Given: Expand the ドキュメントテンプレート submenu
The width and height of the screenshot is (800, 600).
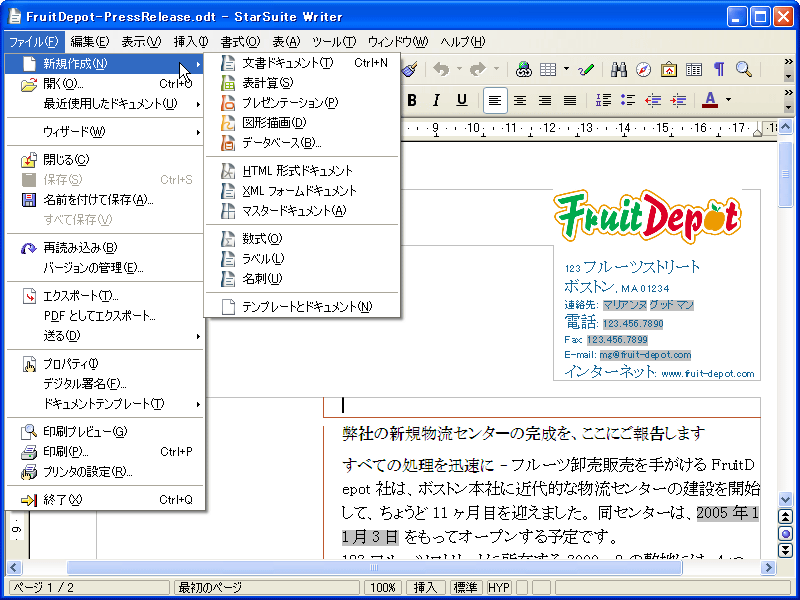Looking at the screenshot, I should 105,404.
